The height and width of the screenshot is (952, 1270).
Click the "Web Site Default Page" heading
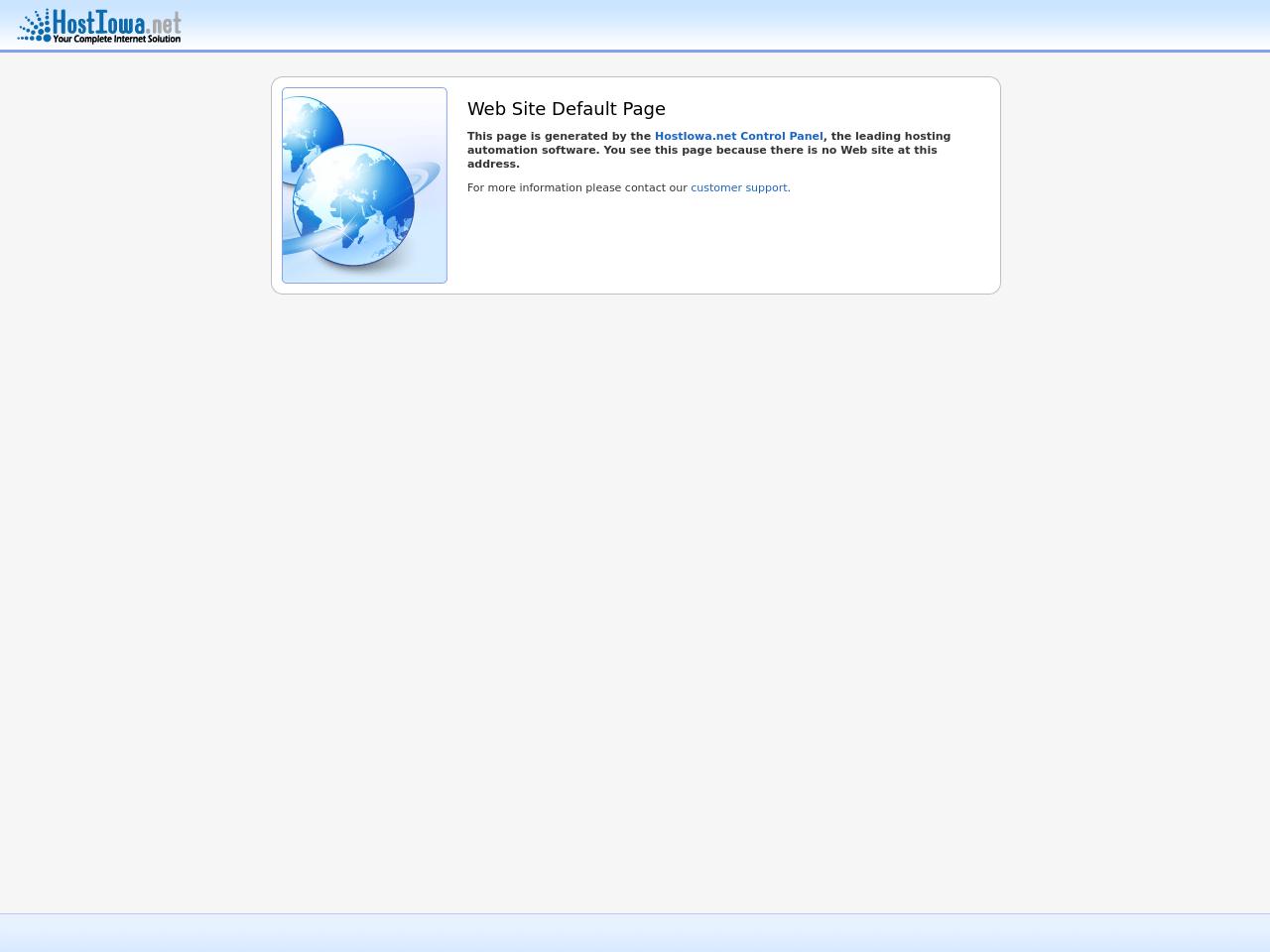coord(566,109)
